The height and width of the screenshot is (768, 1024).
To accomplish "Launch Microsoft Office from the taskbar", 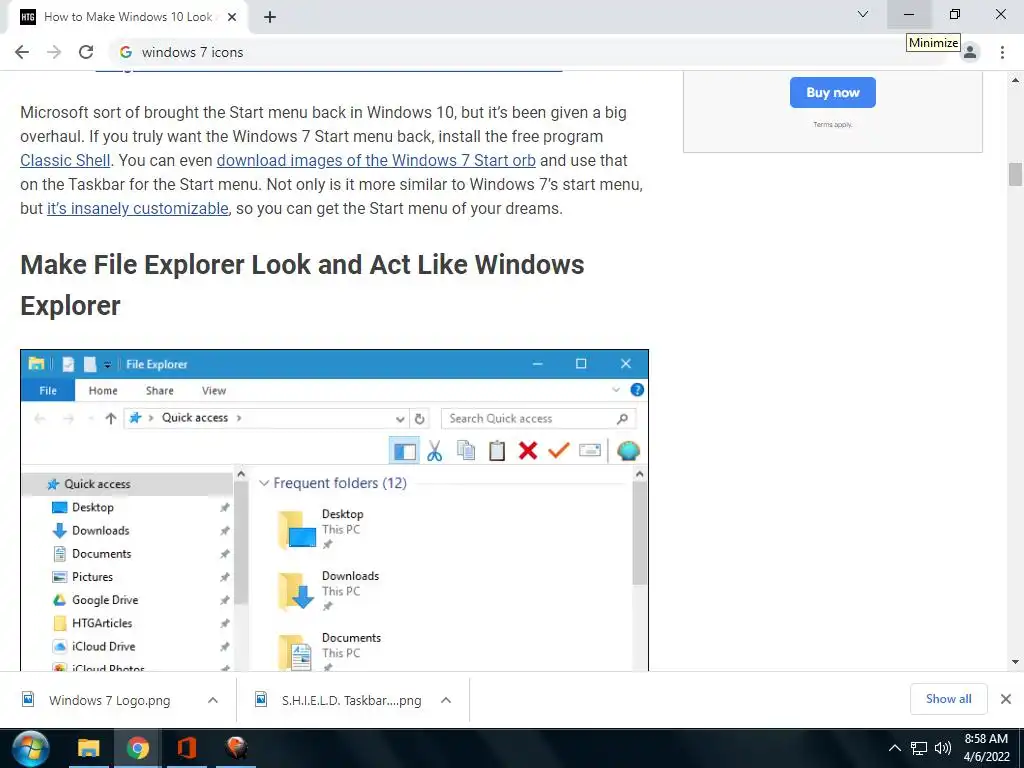I will [x=187, y=748].
